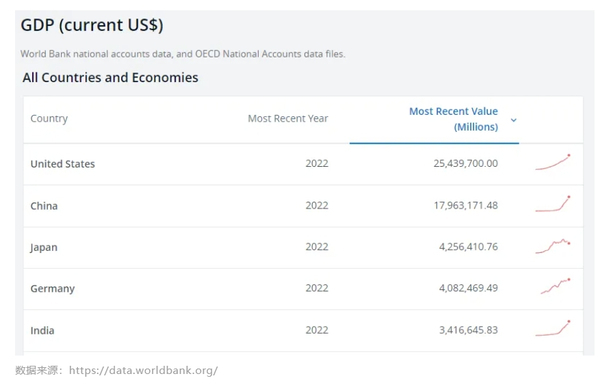600x387 pixels.
Task: Open the Germany country link
Action: pyautogui.click(x=52, y=289)
